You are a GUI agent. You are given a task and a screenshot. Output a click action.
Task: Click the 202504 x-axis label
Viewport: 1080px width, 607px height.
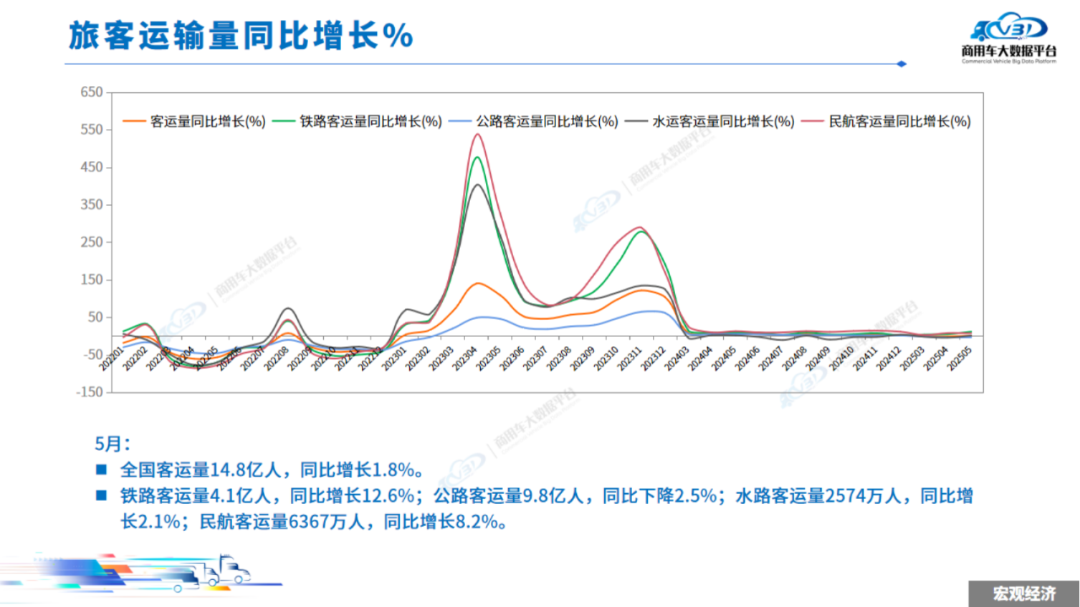936,358
